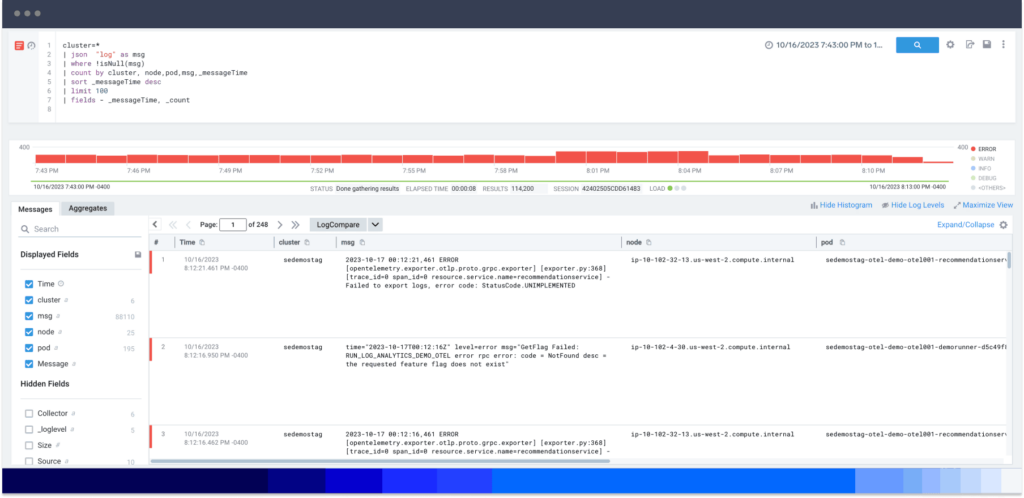The height and width of the screenshot is (498, 1024).
Task: Switch to the Aggregates tab
Action: pos(88,208)
